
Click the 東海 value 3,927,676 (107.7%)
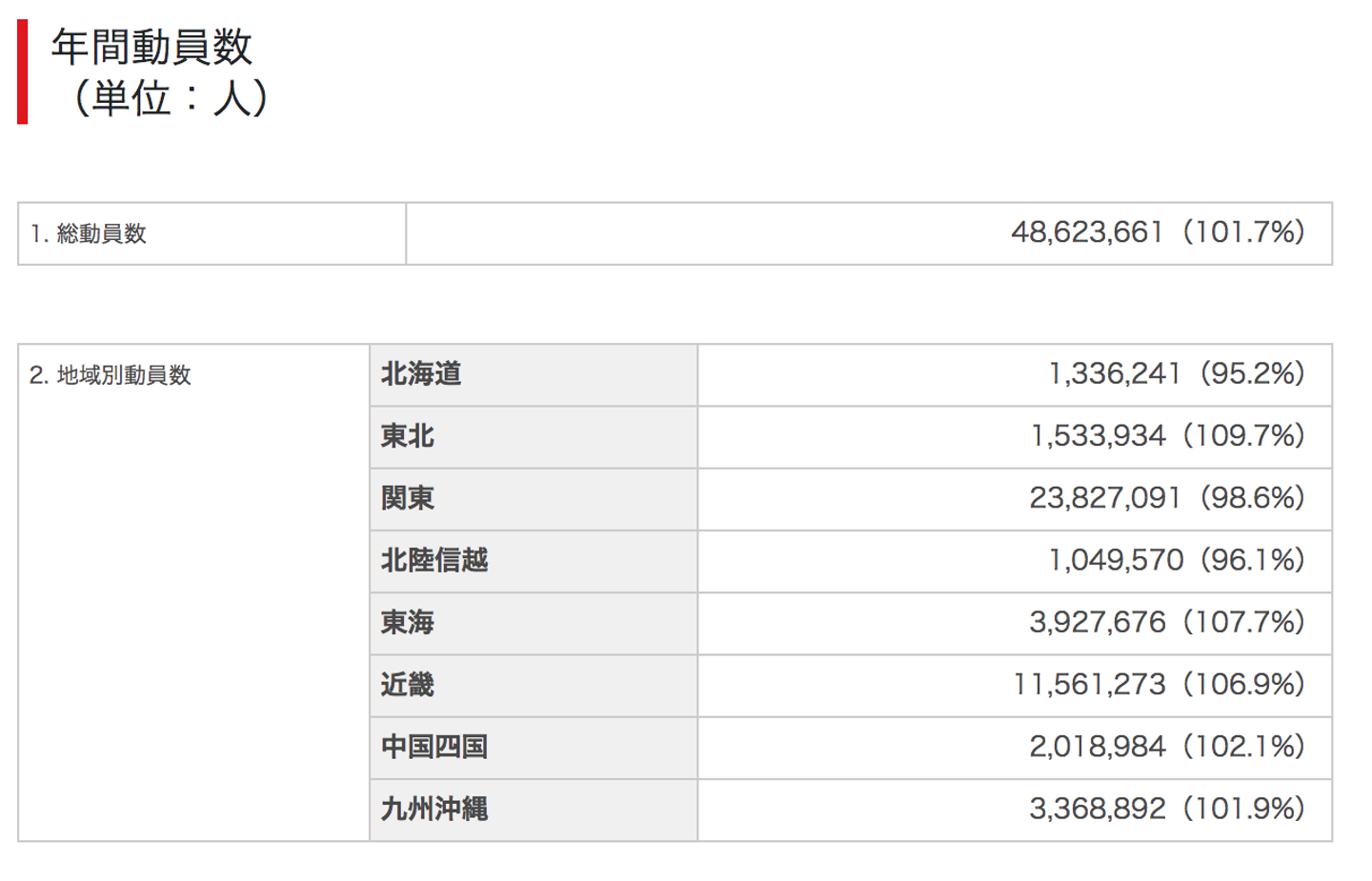tap(1166, 623)
